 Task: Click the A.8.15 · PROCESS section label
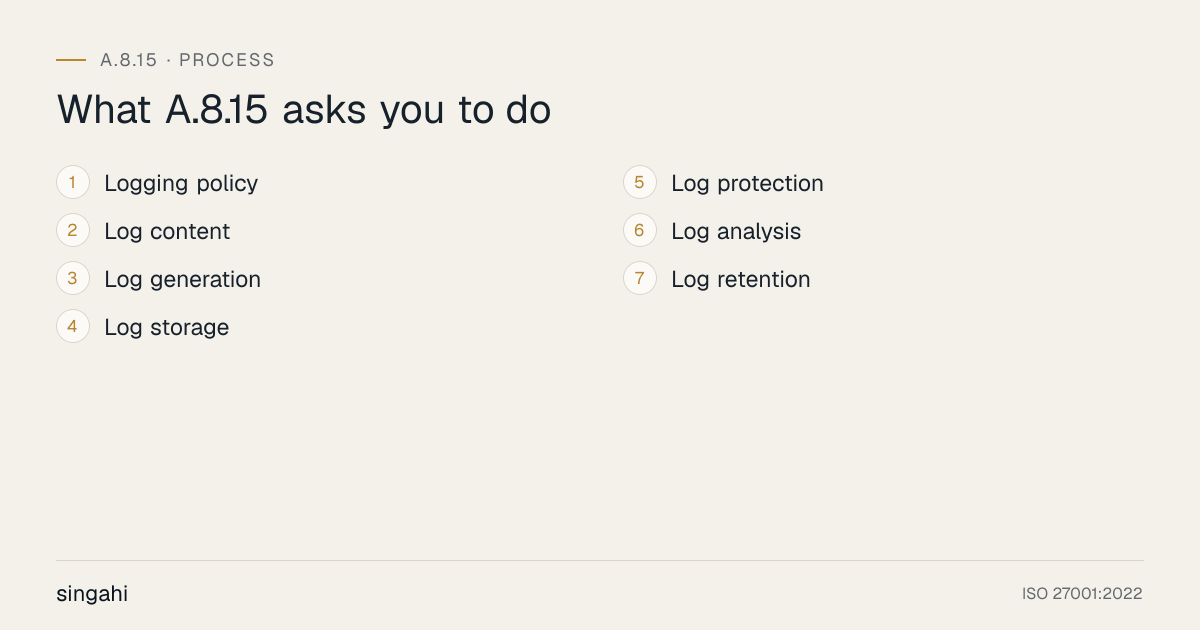coord(187,60)
